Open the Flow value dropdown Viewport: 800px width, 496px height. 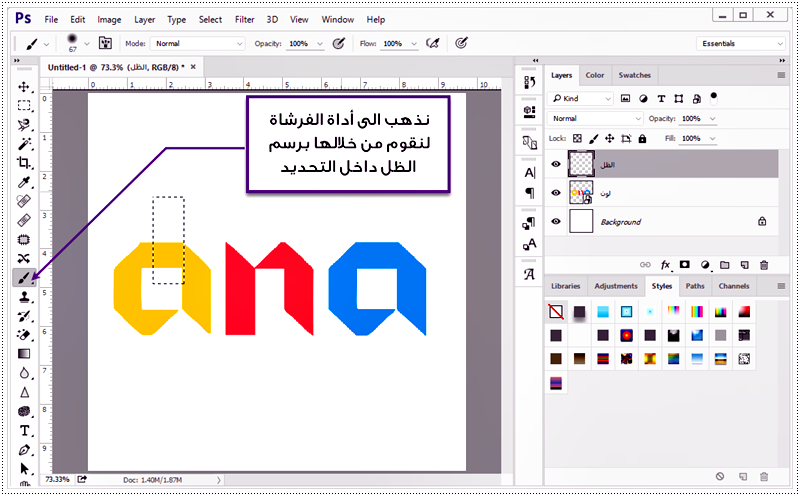click(414, 44)
